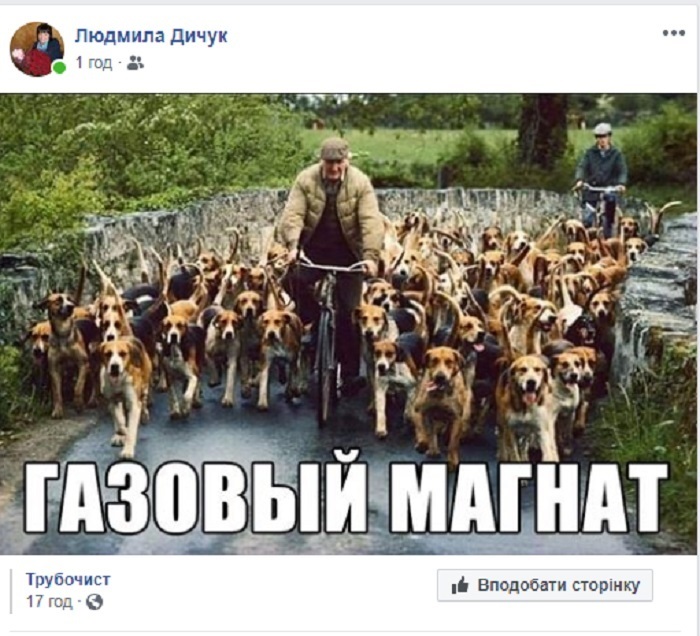Click the flat cap of the front cyclist
The width and height of the screenshot is (700, 636).
pos(335,149)
